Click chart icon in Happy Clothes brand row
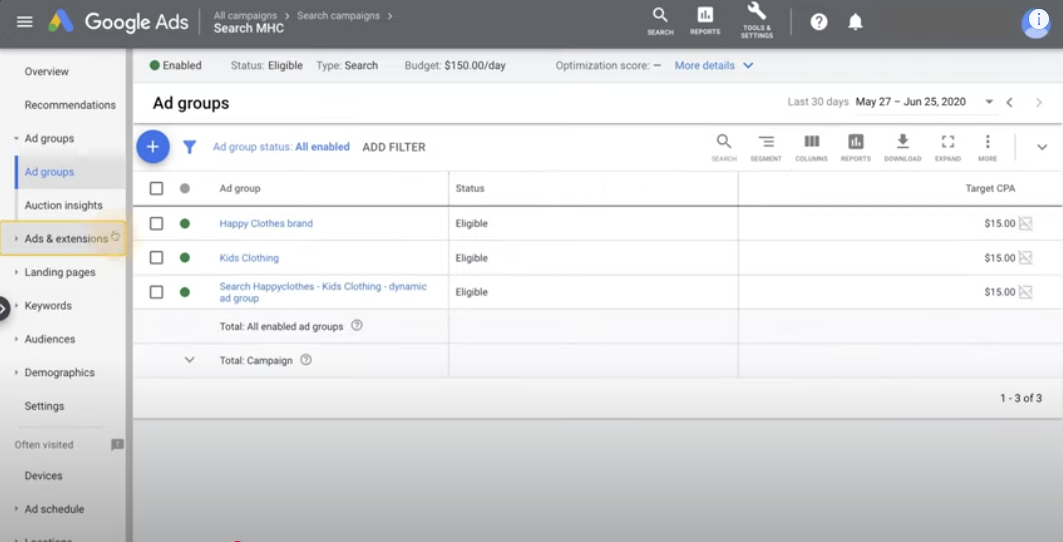Image resolution: width=1063 pixels, height=542 pixels. [x=1026, y=223]
